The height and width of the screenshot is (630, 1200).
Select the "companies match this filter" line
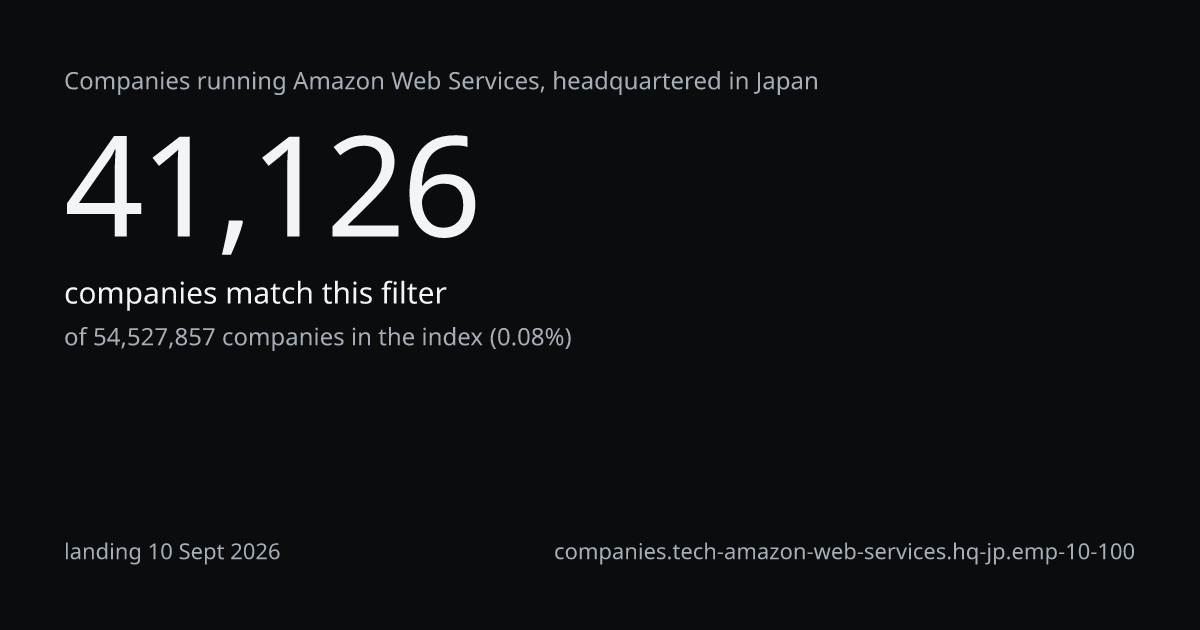255,294
